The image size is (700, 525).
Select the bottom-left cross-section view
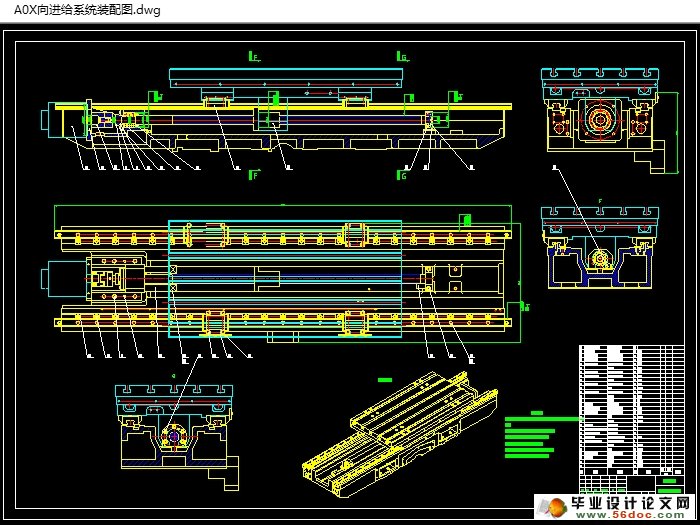(172, 428)
